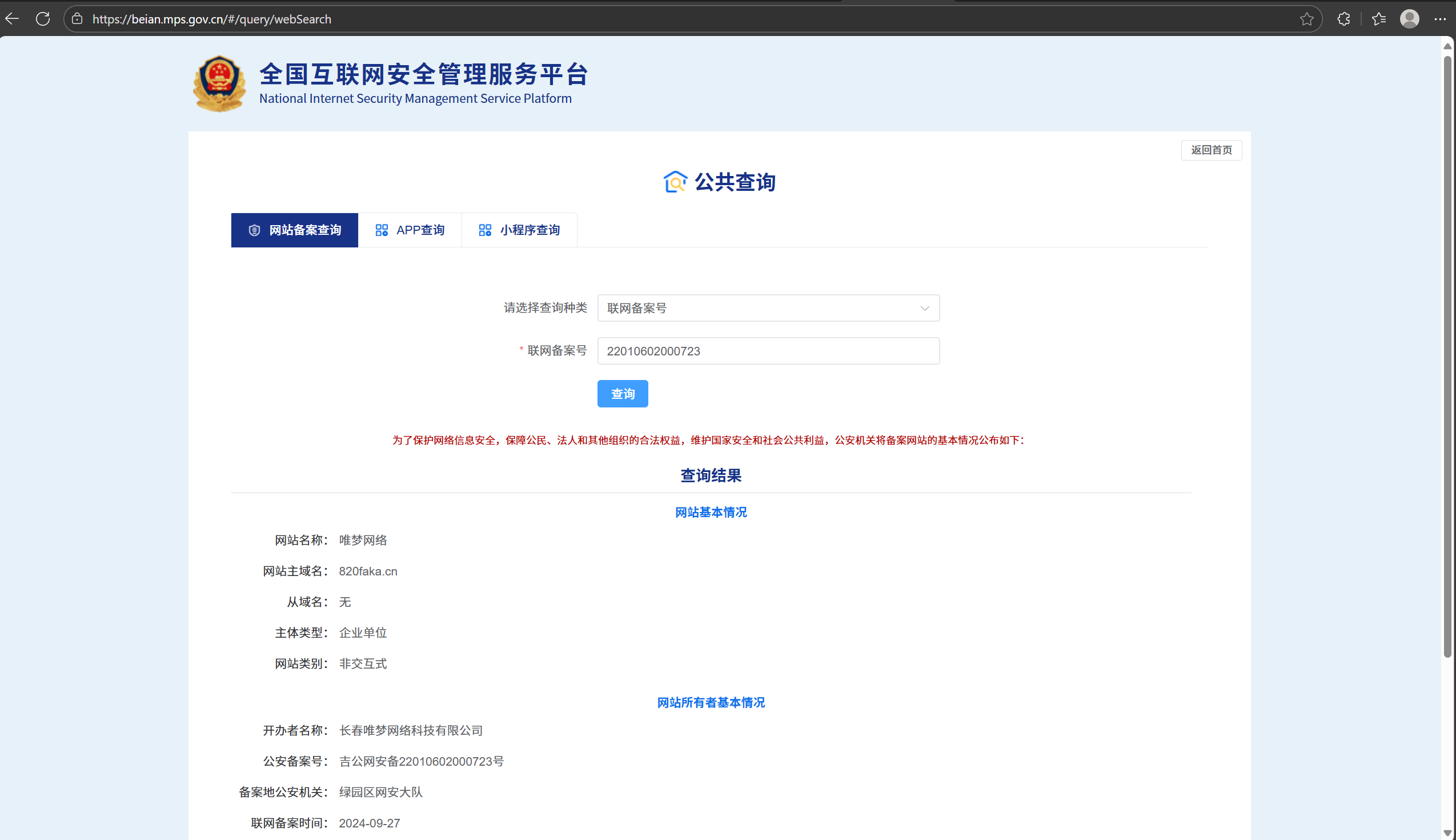Bookmark page with the star icon
Image resolution: width=1456 pixels, height=840 pixels.
coord(1307,19)
